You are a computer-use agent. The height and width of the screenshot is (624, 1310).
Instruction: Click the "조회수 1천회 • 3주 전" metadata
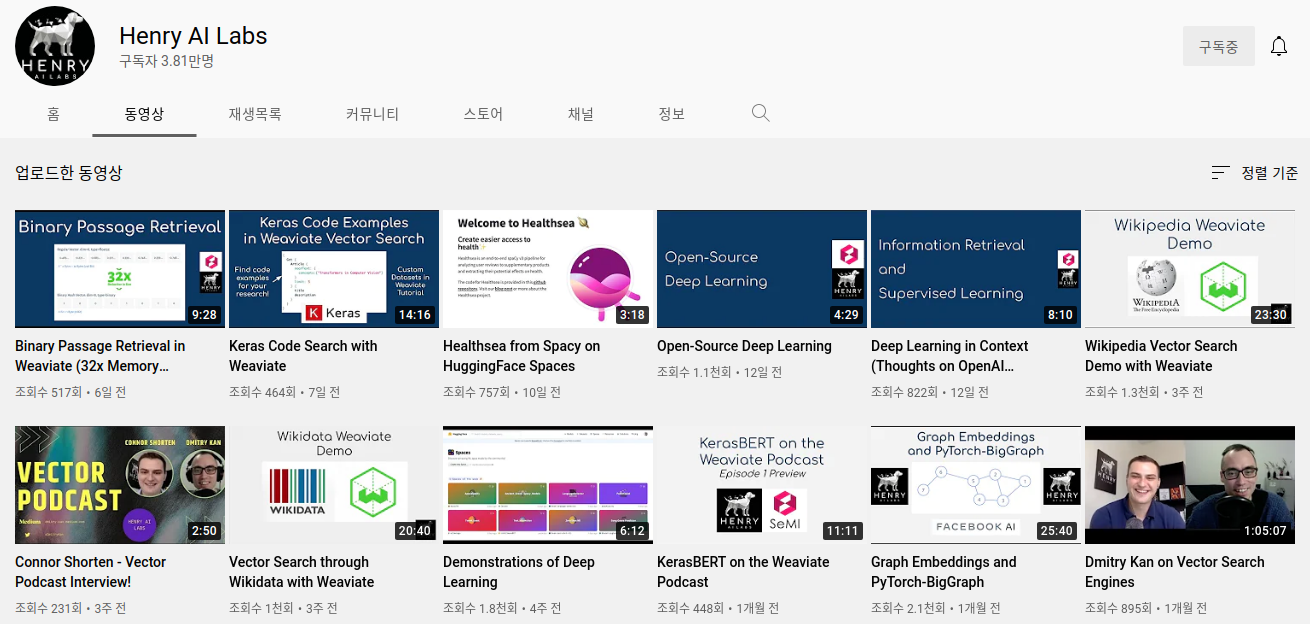[x=283, y=608]
